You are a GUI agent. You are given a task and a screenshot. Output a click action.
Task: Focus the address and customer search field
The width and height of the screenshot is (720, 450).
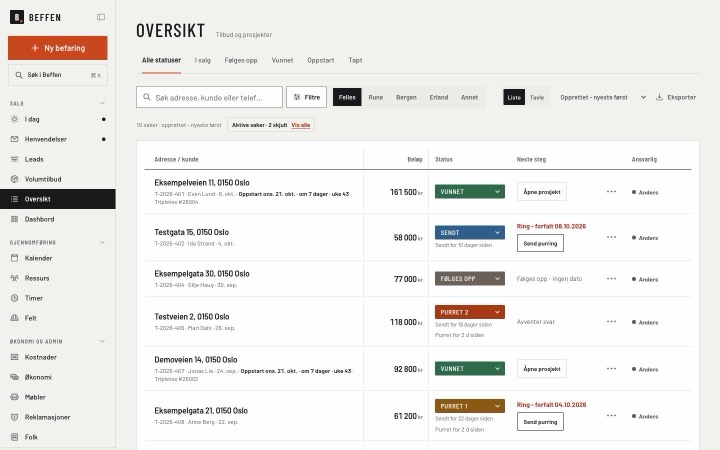(209, 97)
